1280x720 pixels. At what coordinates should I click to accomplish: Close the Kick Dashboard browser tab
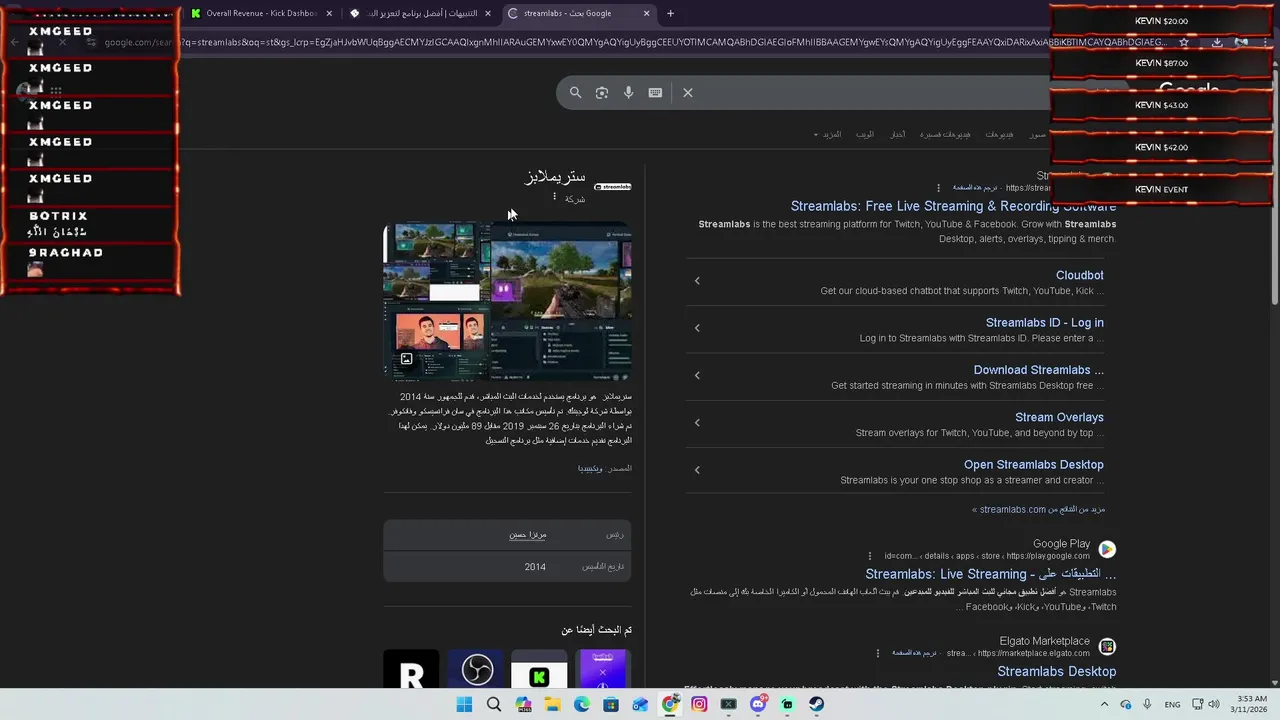pos(329,13)
